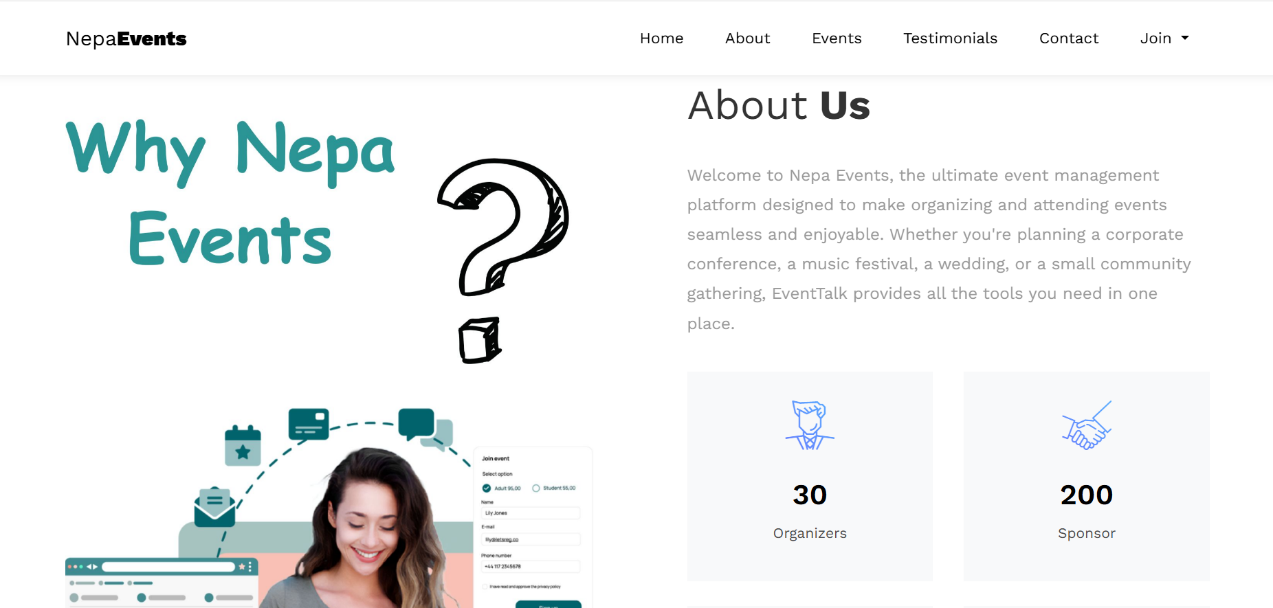Click the organizer man icon above 30
The height and width of the screenshot is (608, 1273).
pyautogui.click(x=810, y=425)
